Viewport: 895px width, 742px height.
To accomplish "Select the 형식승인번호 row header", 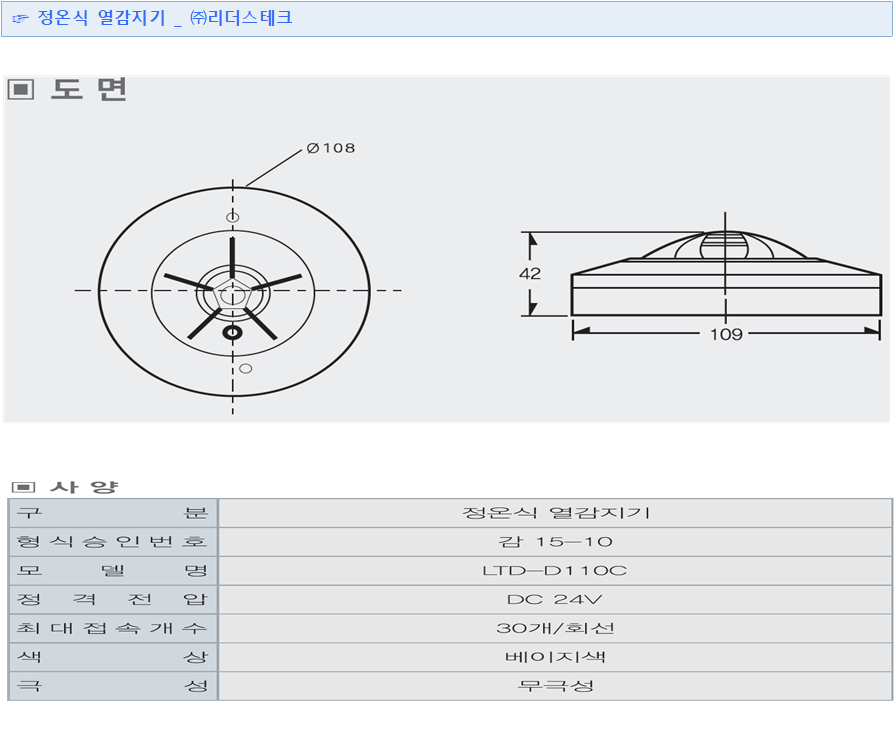I will coord(113,542).
